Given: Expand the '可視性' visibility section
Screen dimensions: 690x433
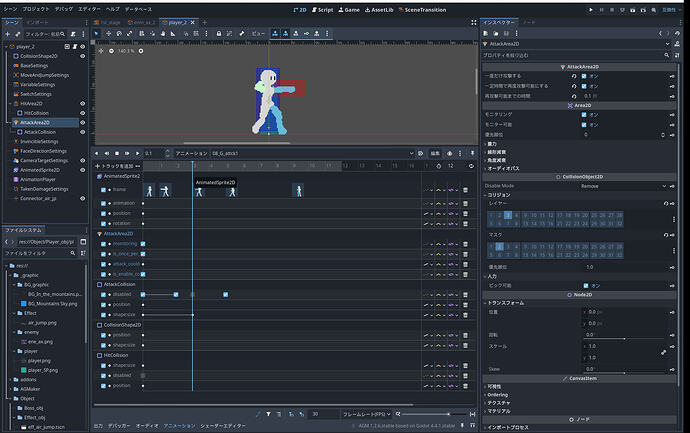Looking at the screenshot, I should click(x=493, y=387).
